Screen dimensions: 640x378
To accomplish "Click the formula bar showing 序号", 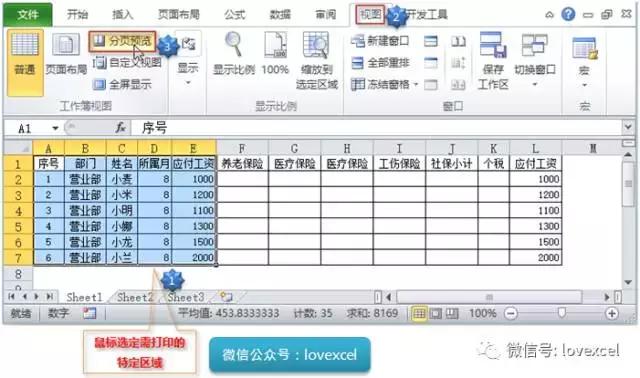I will [376, 128].
